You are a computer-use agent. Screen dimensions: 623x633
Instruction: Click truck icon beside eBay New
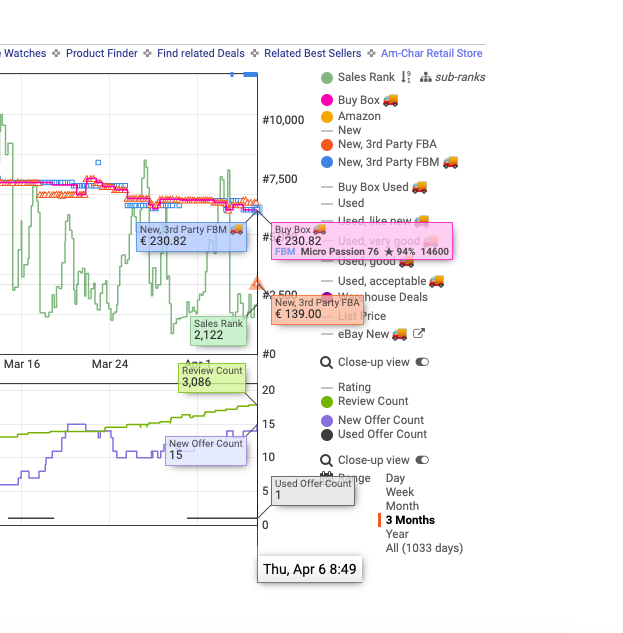[400, 334]
